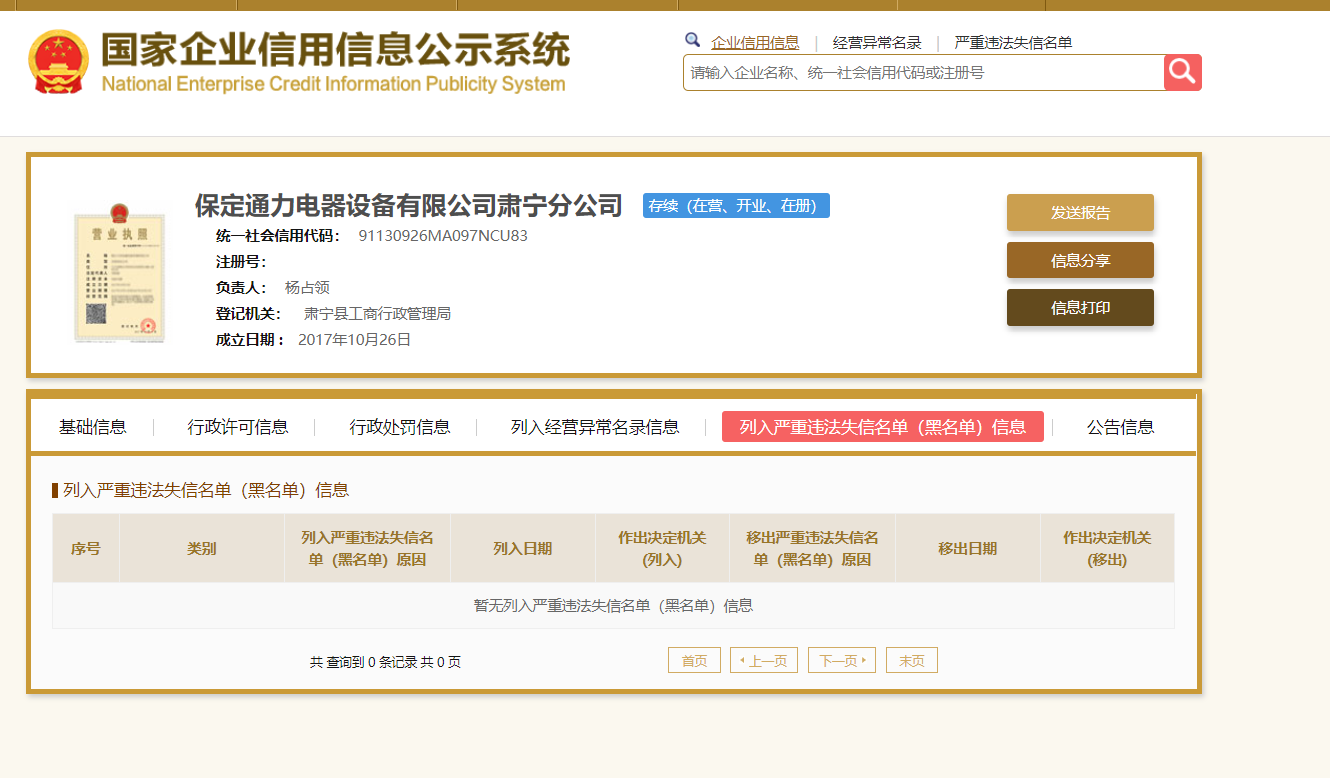Click the establishment date 2017年10月26日
This screenshot has height=778, width=1330.
click(355, 340)
